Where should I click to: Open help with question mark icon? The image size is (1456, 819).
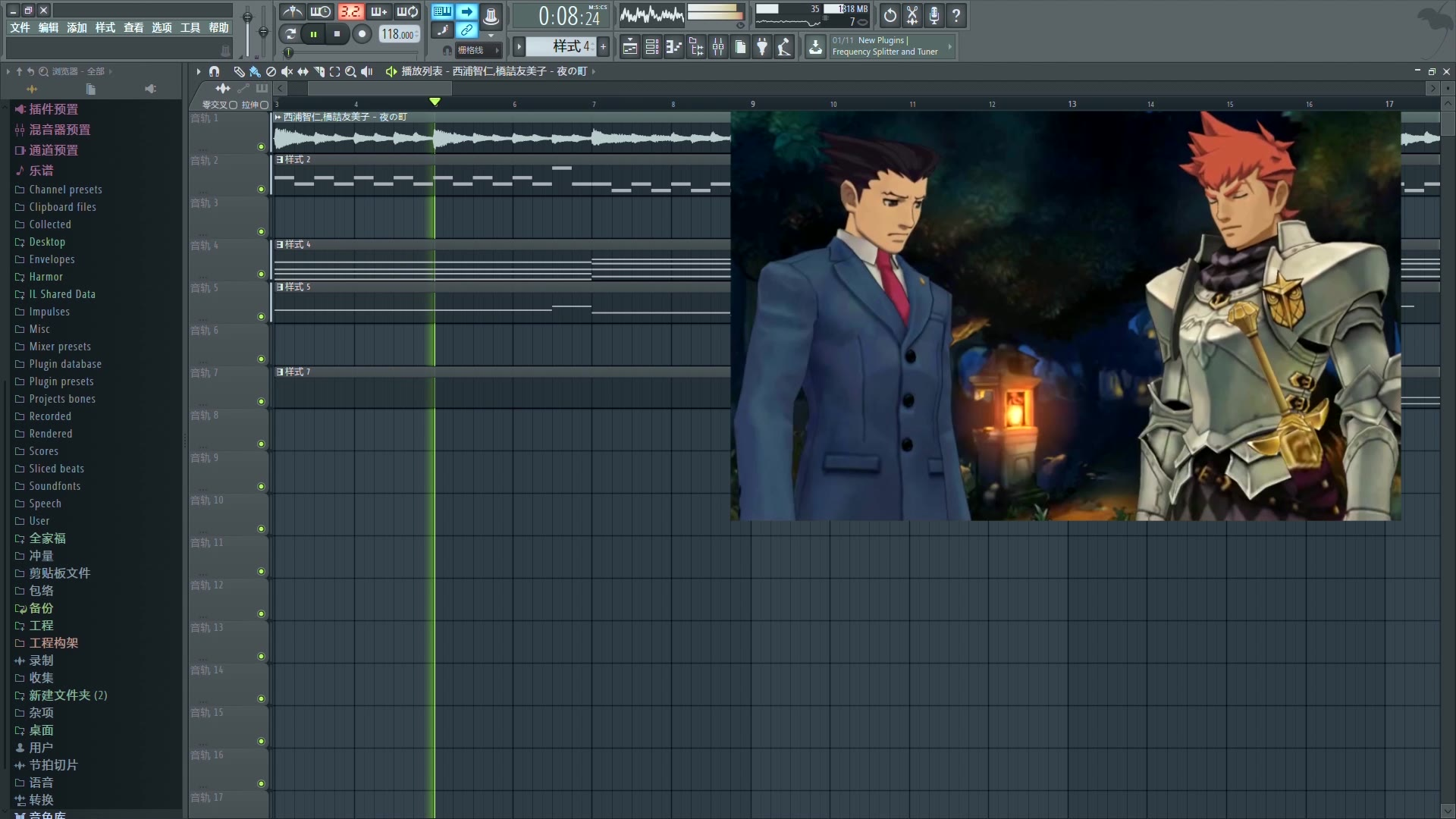956,15
